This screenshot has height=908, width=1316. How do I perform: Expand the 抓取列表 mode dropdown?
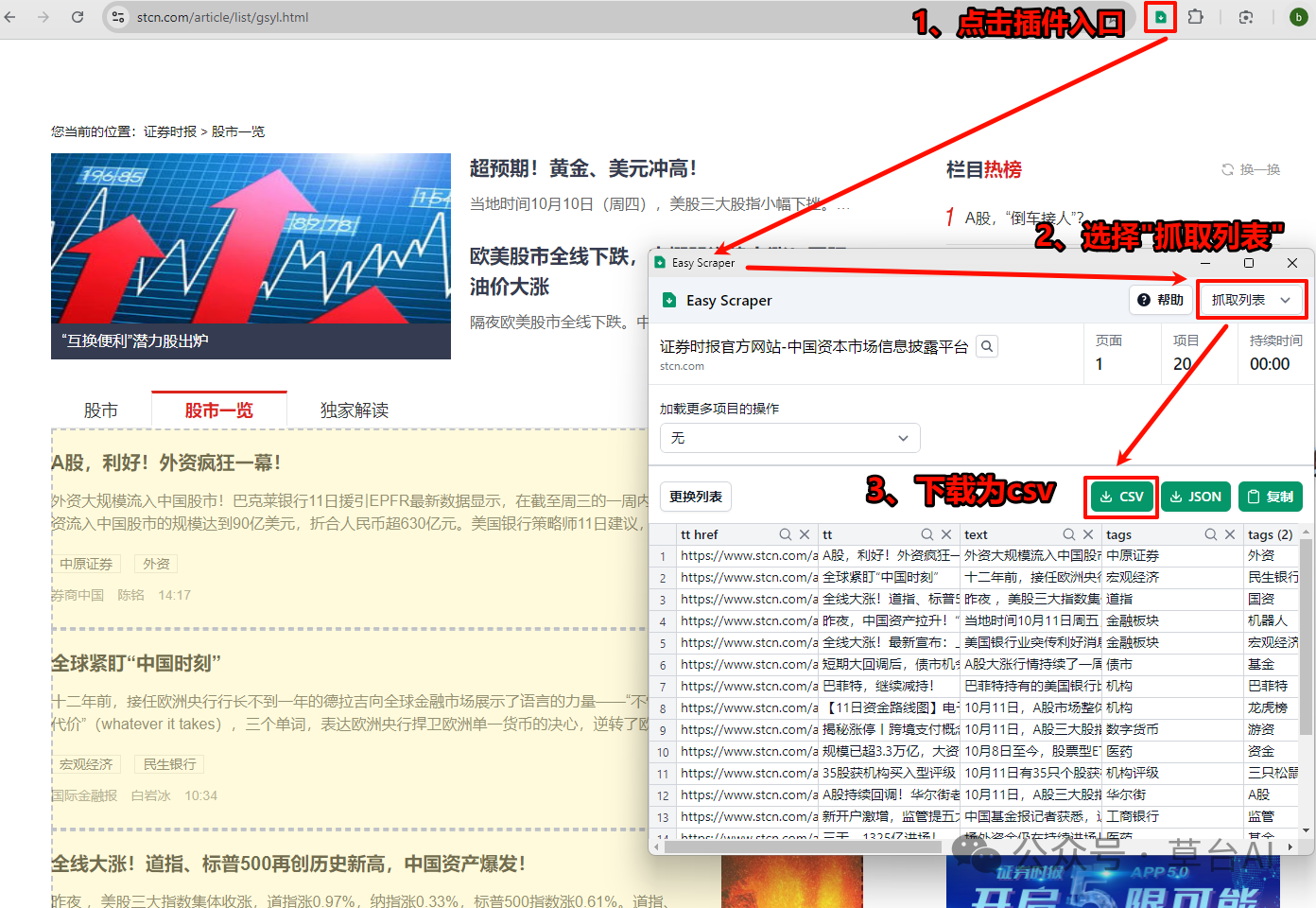(1251, 300)
